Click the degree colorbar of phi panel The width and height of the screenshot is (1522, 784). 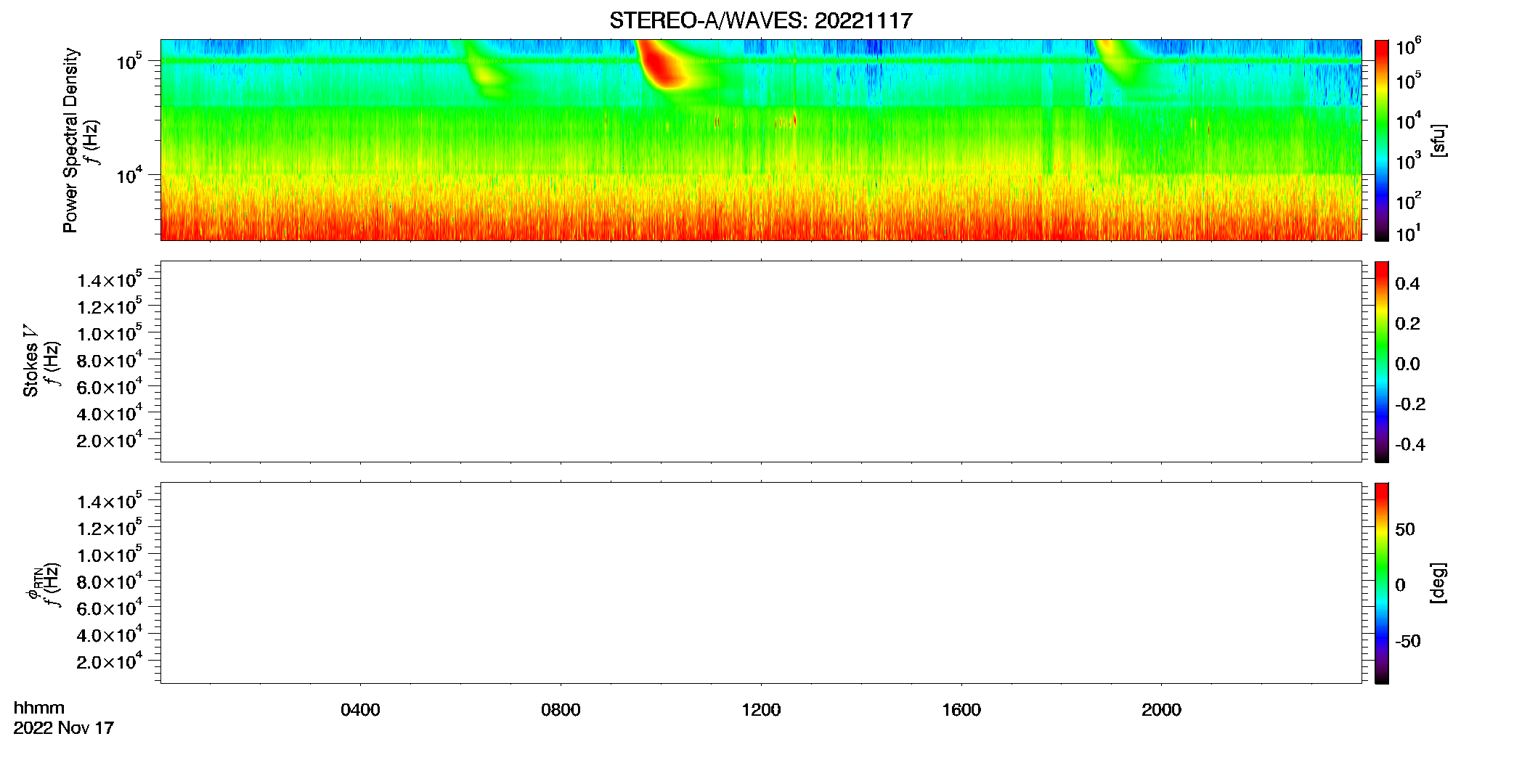1381,583
